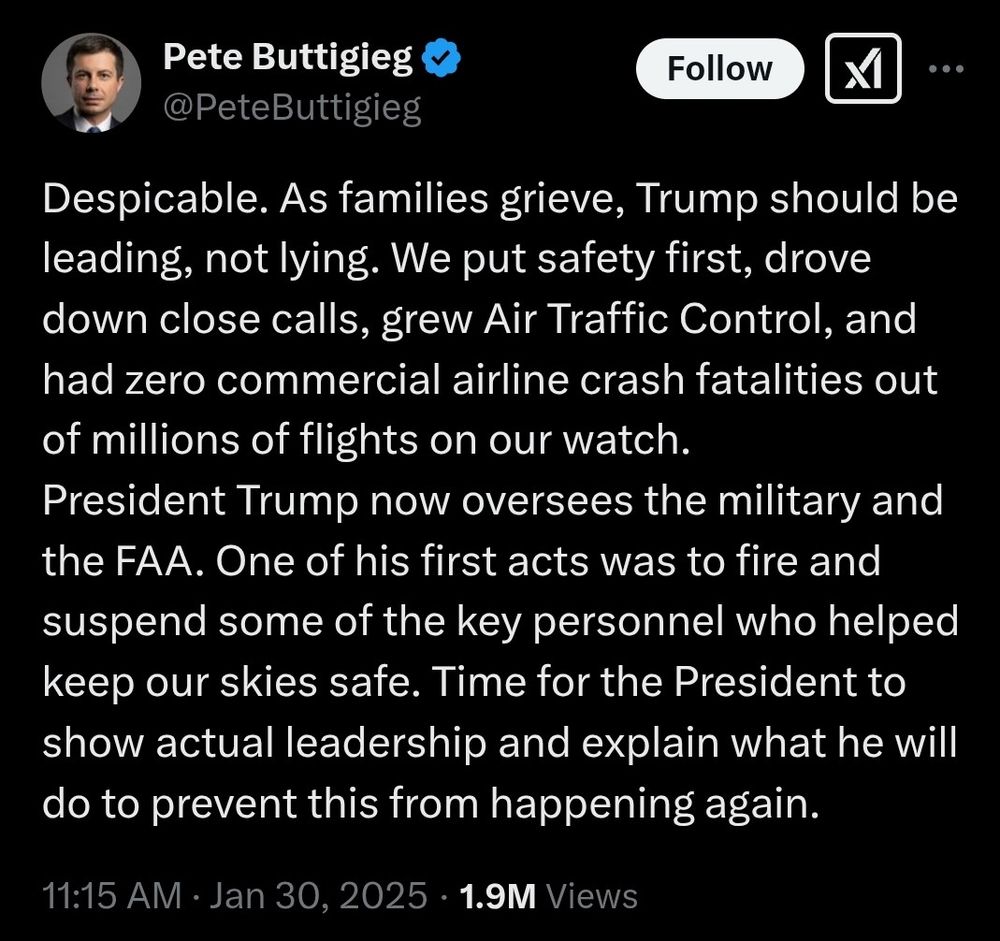Open the three-dot more options menu

click(x=946, y=68)
